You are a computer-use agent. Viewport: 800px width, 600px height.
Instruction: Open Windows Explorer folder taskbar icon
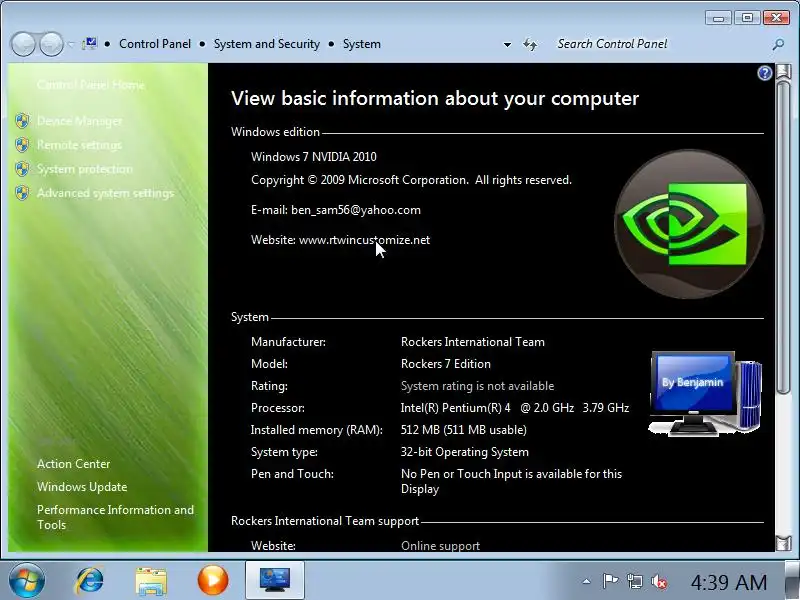pyautogui.click(x=151, y=581)
